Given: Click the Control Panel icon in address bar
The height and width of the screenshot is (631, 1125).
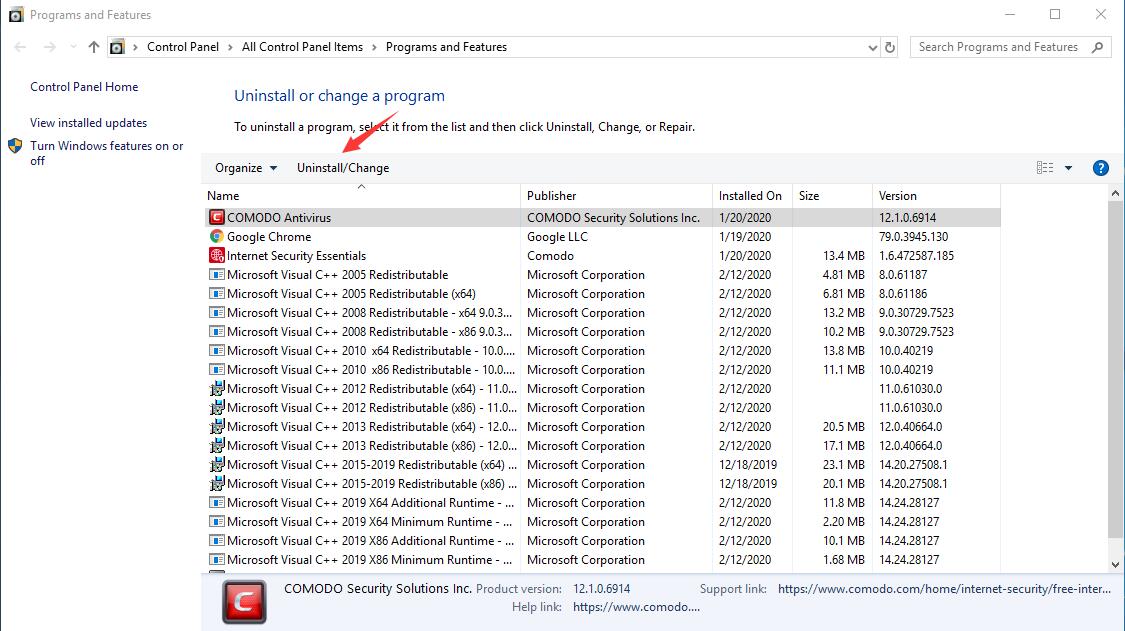Looking at the screenshot, I should tap(117, 47).
